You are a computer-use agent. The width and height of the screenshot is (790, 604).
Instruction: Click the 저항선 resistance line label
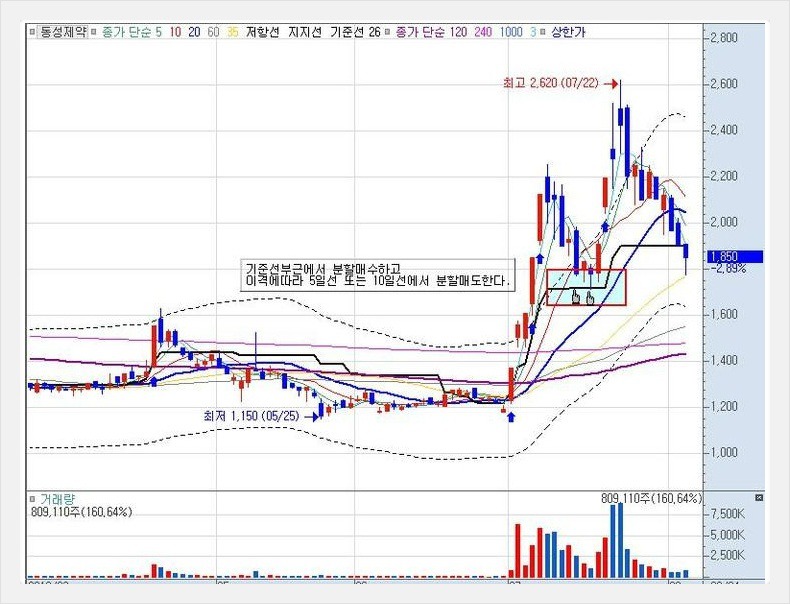(x=264, y=32)
